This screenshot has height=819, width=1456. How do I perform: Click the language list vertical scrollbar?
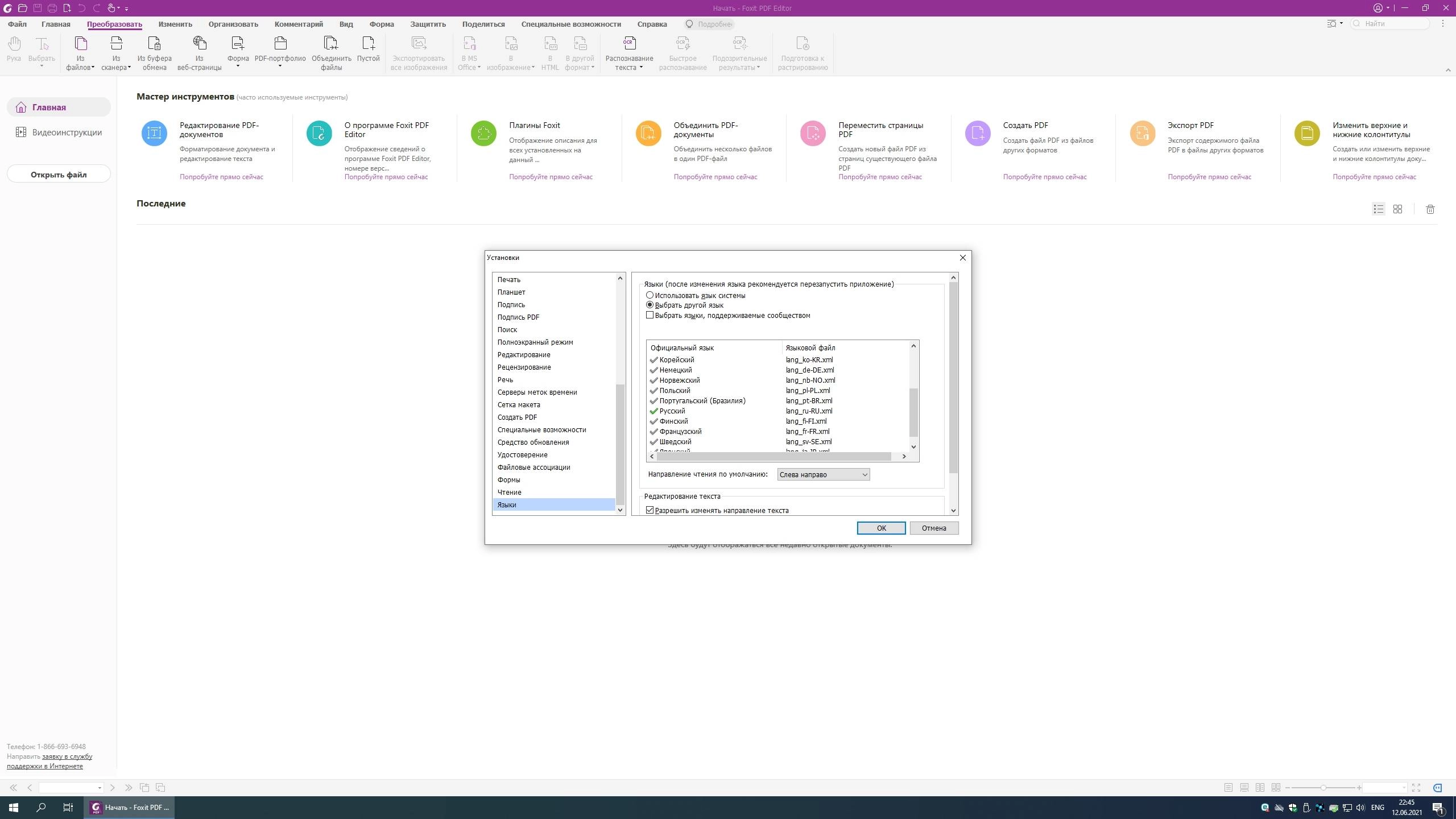pos(913,412)
